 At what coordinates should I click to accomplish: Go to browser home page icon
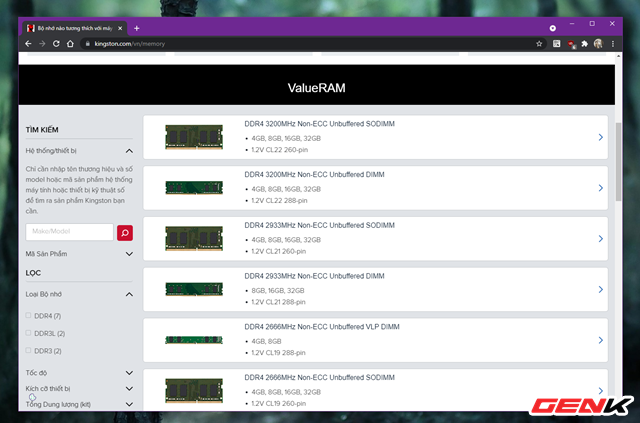pyautogui.click(x=70, y=44)
